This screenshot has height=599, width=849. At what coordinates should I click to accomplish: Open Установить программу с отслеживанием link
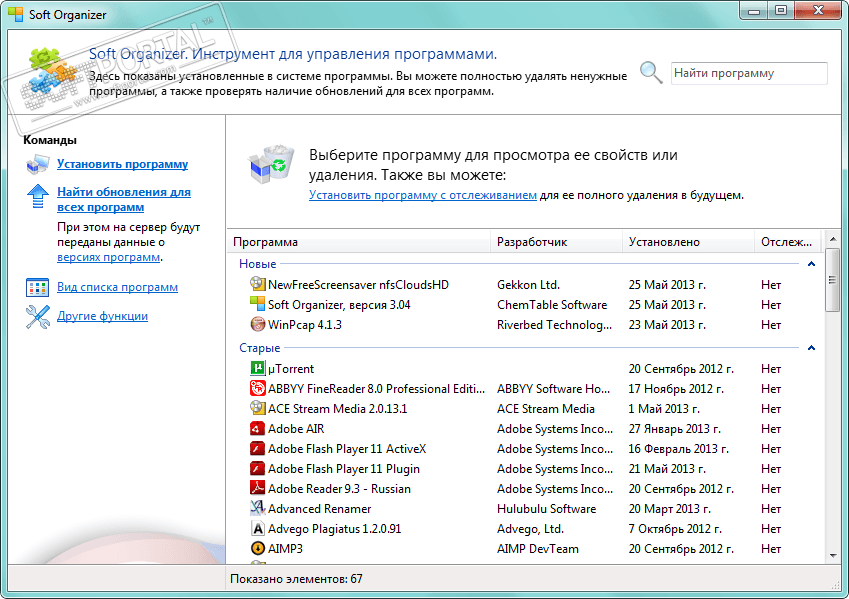(423, 195)
